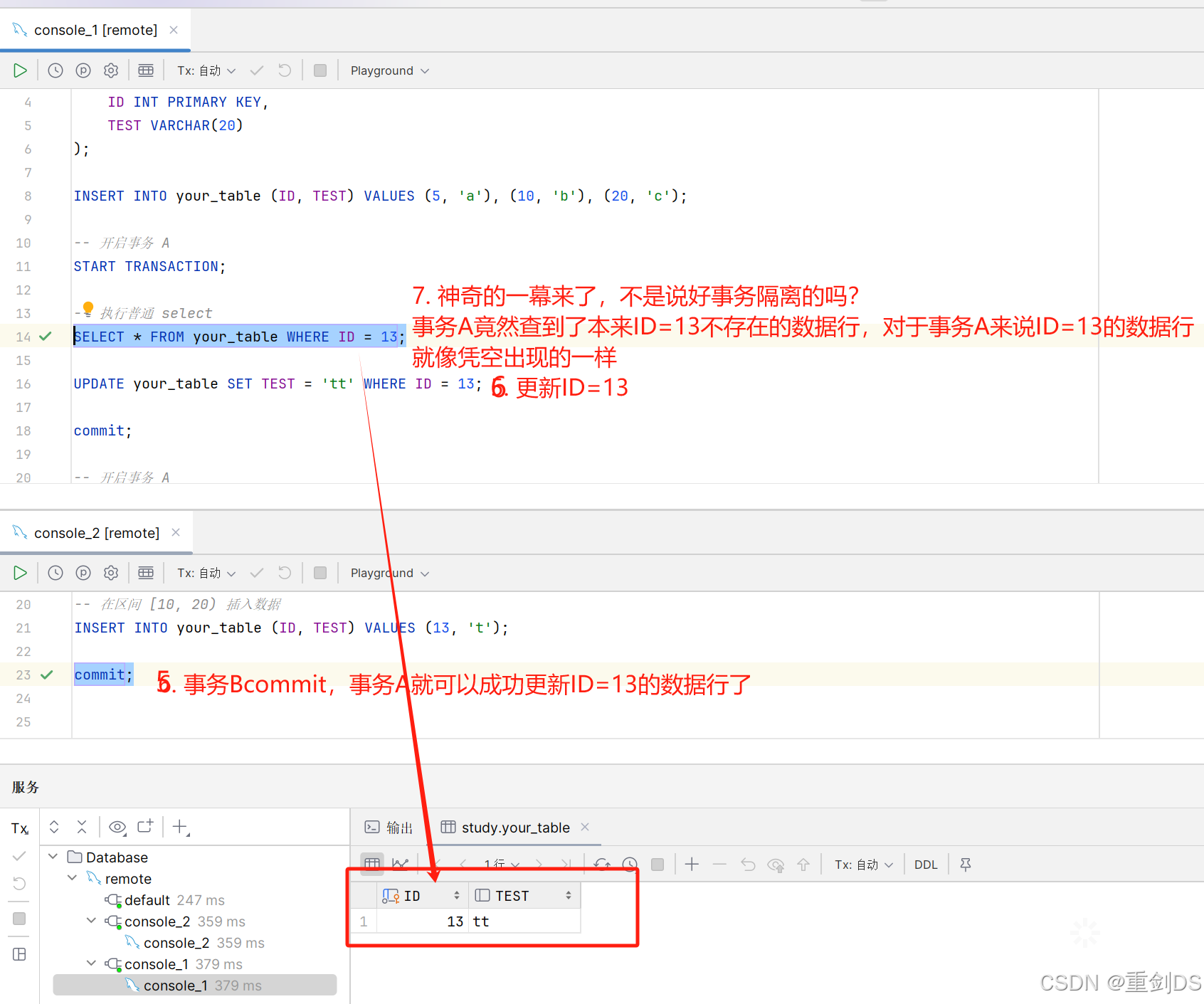Open Tx: 自动 dropdown in console_1

[x=206, y=70]
